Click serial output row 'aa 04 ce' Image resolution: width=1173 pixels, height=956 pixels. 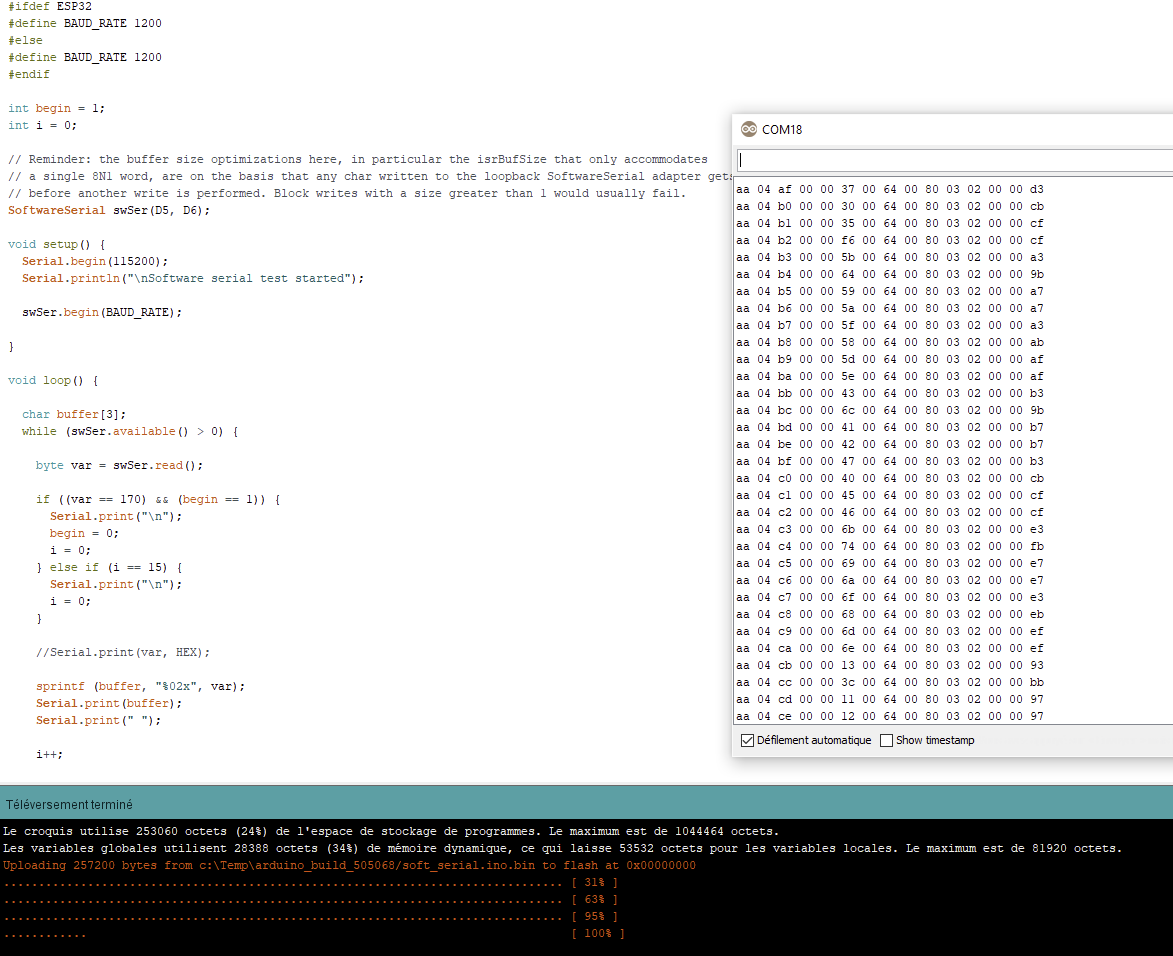pyautogui.click(x=889, y=716)
